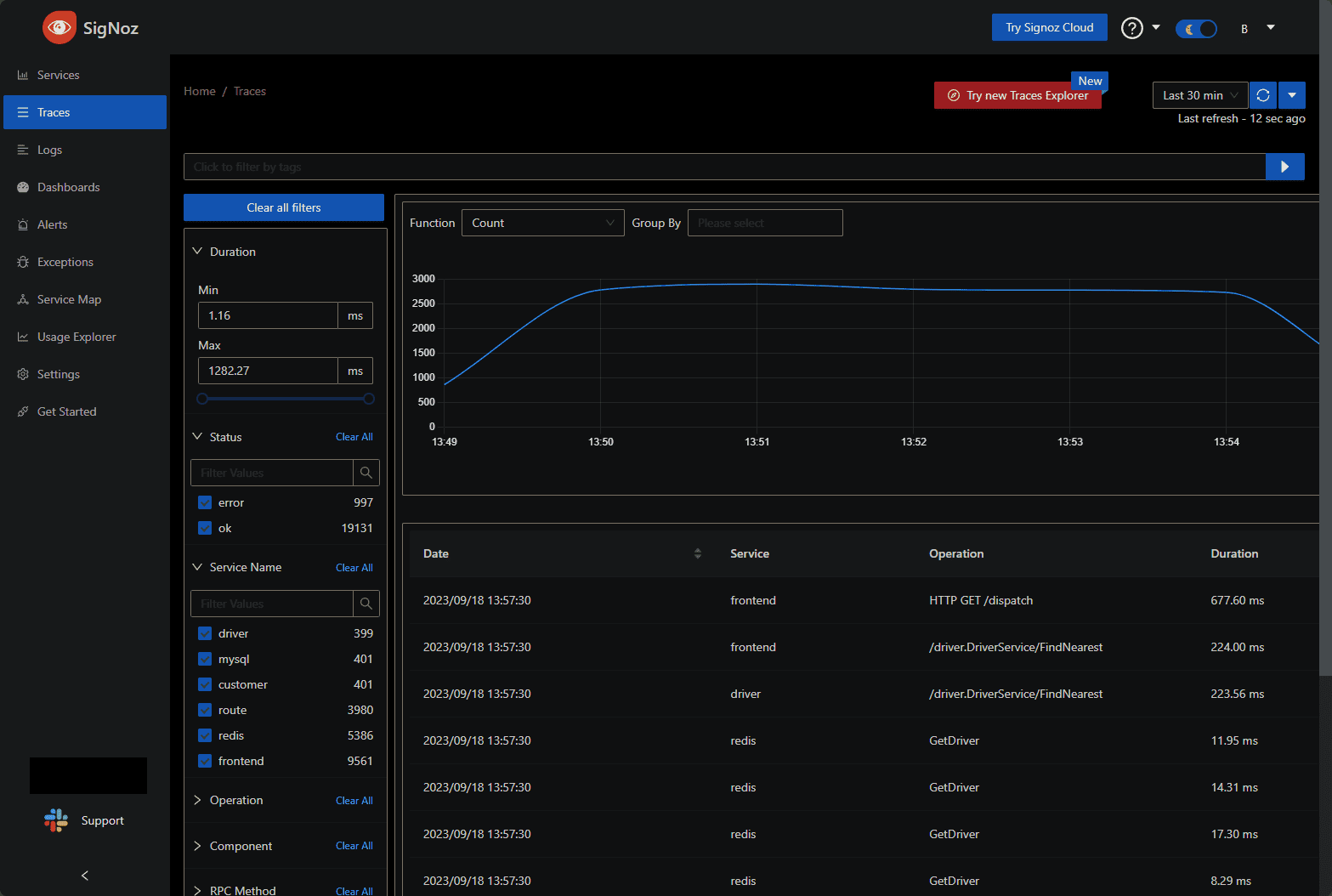This screenshot has height=896, width=1332.
Task: Click Try new Traces Explorer button
Action: tap(1017, 95)
